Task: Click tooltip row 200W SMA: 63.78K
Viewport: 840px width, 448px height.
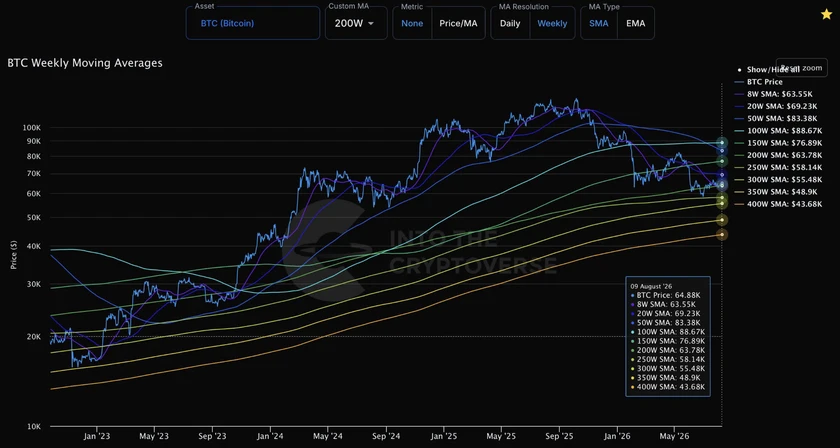Action: pyautogui.click(x=668, y=349)
